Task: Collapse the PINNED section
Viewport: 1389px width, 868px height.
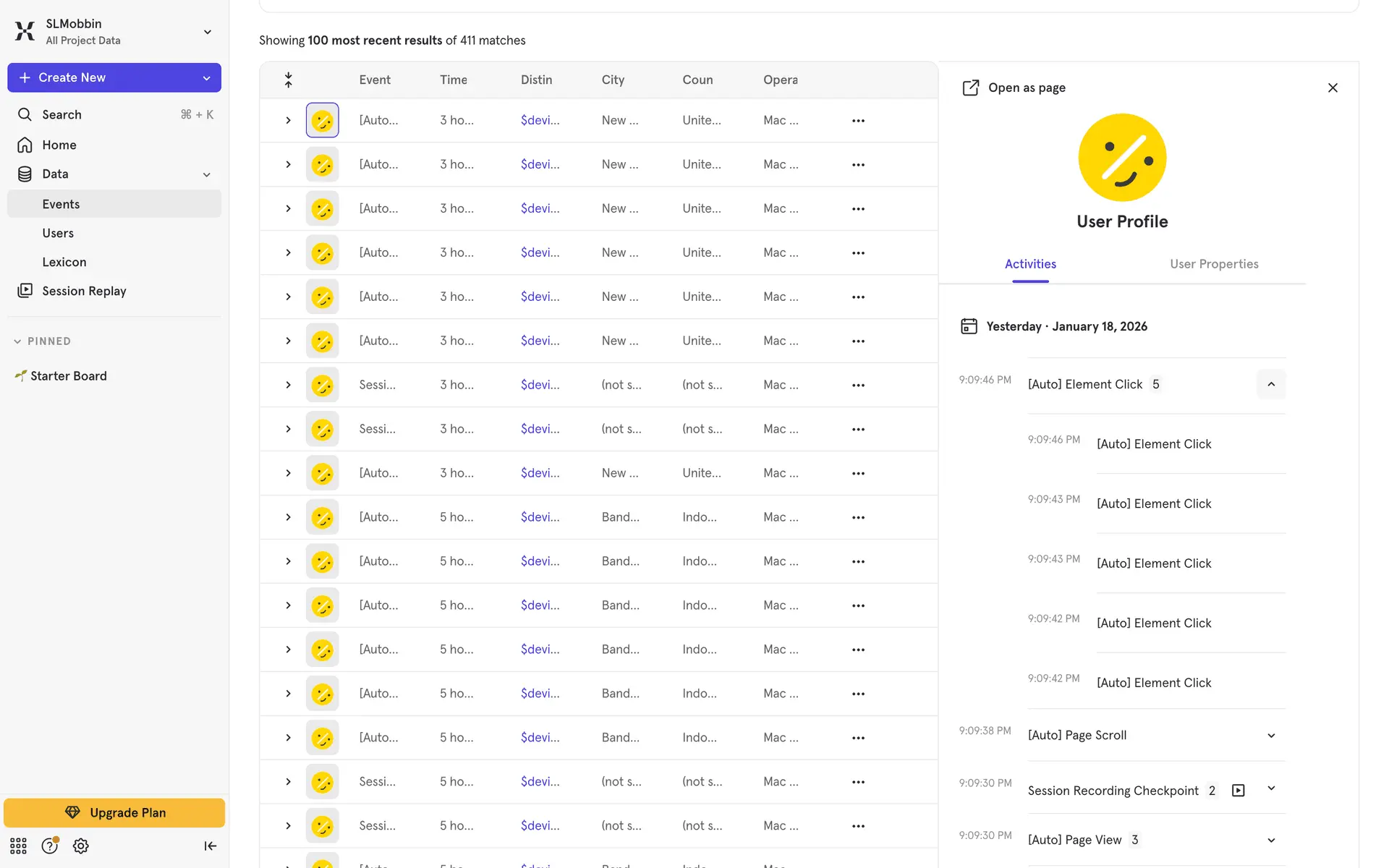Action: (18, 341)
